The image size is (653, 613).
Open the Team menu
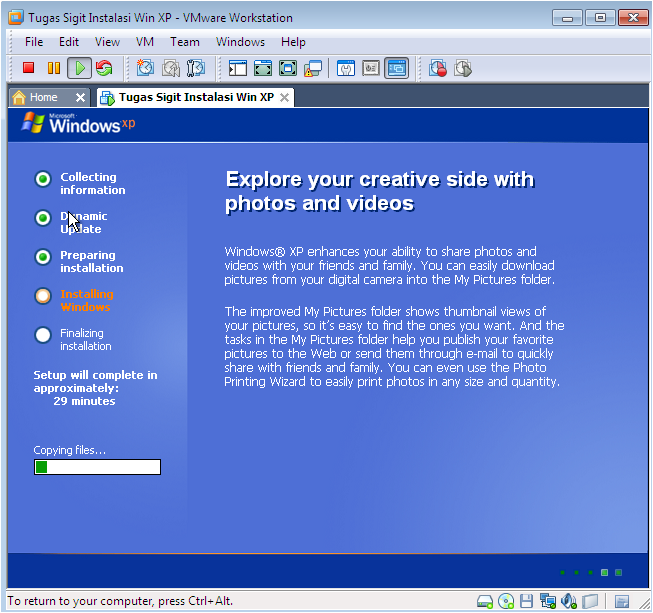[184, 42]
